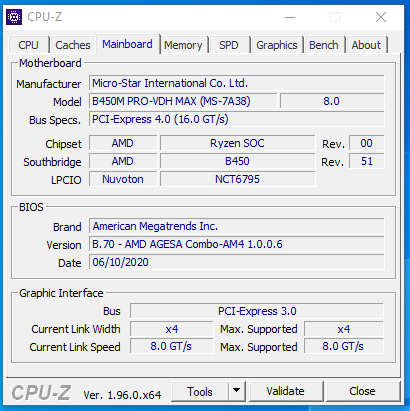Select the Mainboard tab
410x411 pixels.
(x=127, y=44)
